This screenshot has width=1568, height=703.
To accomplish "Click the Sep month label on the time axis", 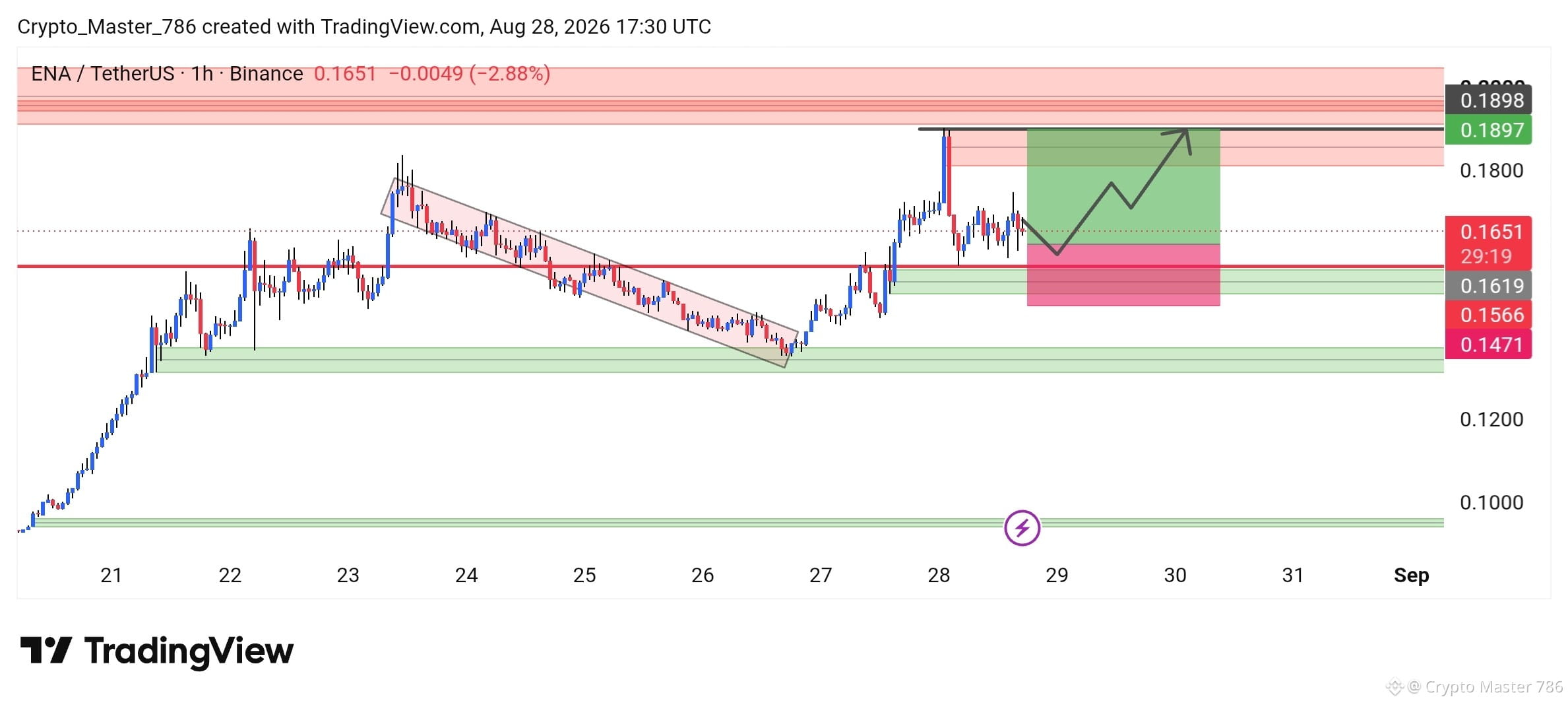I will (1411, 576).
